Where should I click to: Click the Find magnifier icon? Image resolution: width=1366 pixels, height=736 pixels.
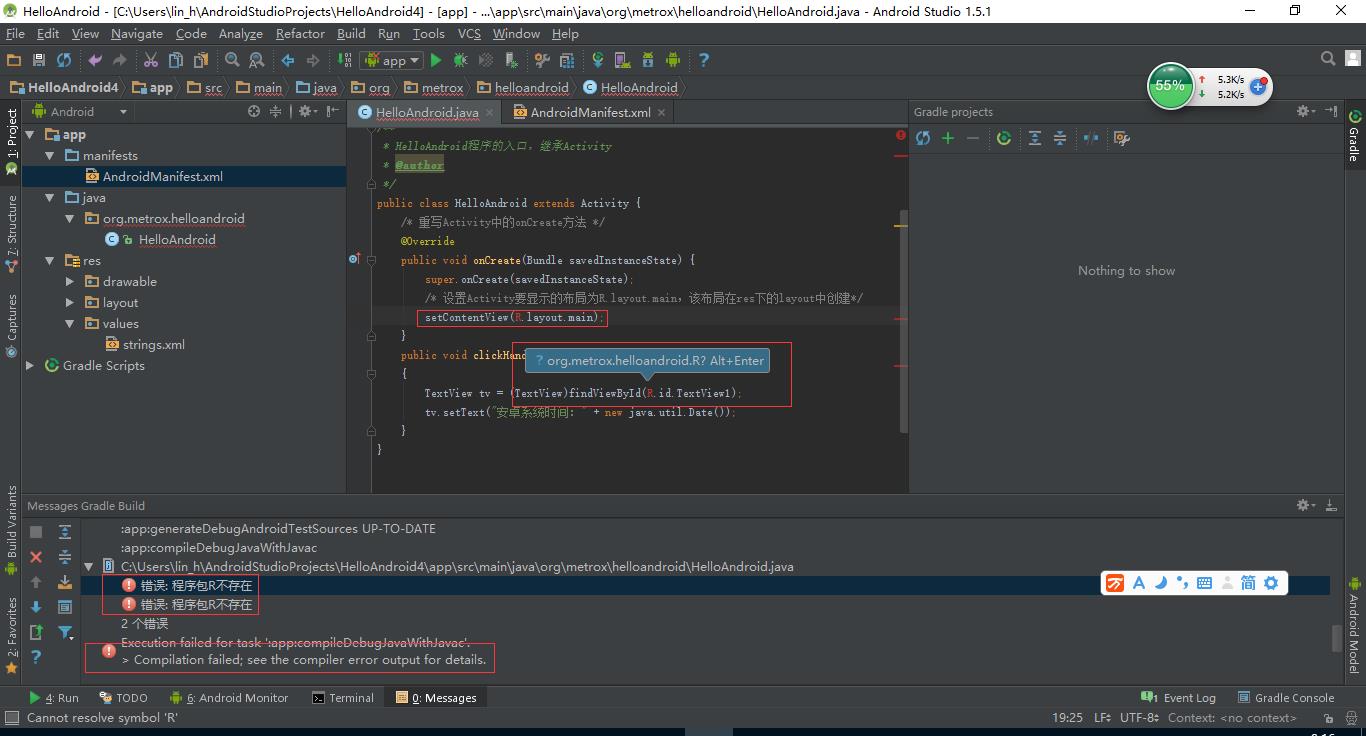232,60
